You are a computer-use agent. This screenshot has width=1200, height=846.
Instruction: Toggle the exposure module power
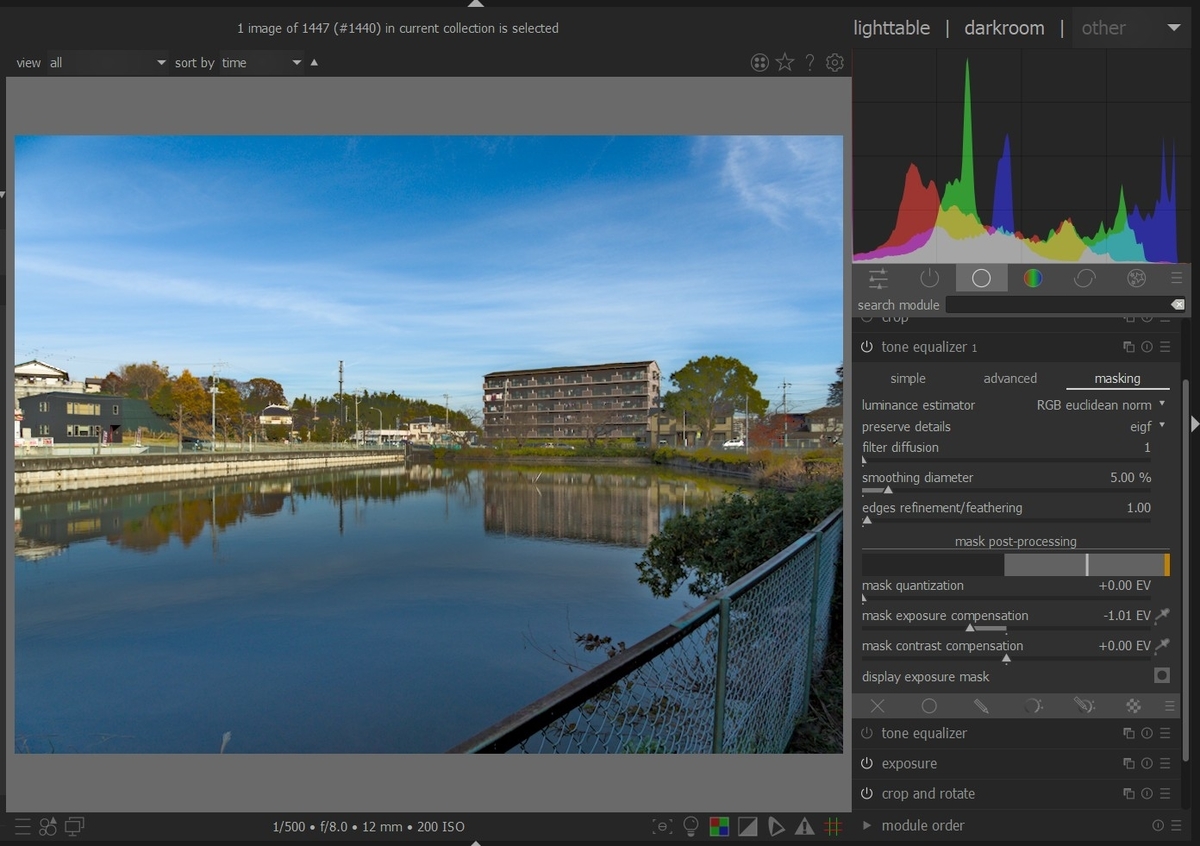(x=867, y=764)
